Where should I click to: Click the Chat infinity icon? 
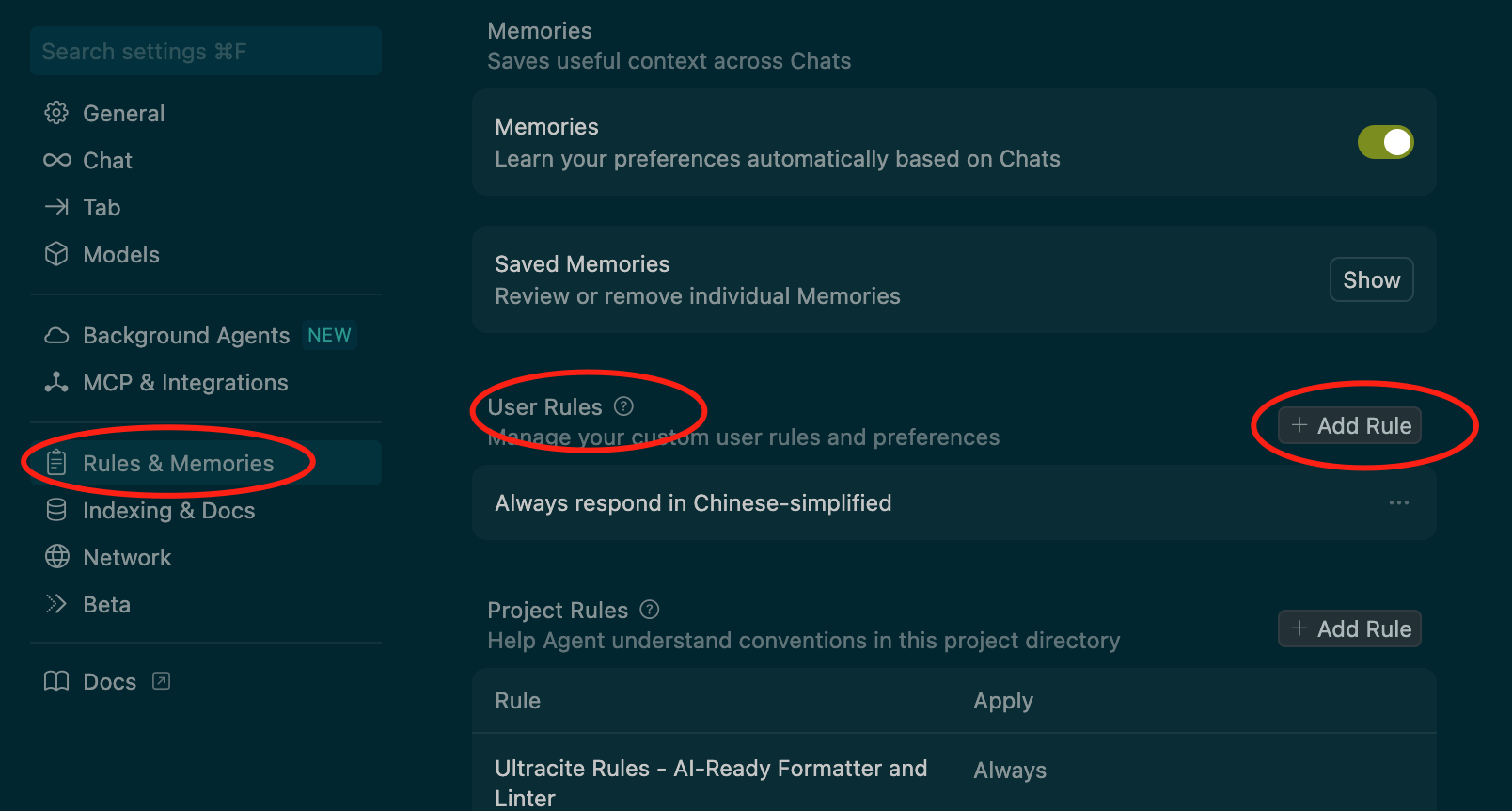pos(56,160)
